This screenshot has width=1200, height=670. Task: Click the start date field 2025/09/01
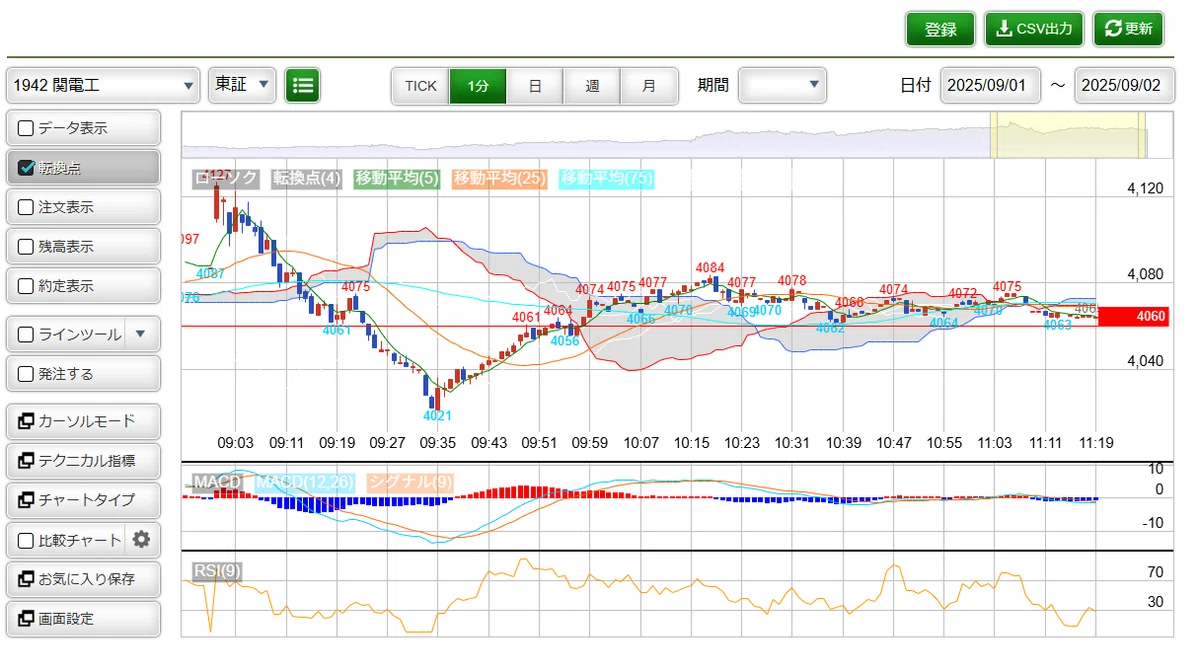(990, 85)
